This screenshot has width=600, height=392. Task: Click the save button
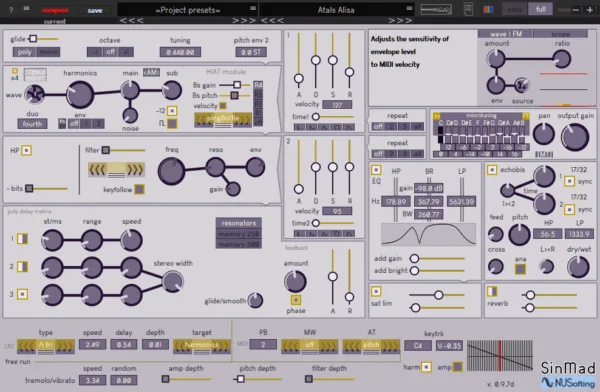point(95,10)
